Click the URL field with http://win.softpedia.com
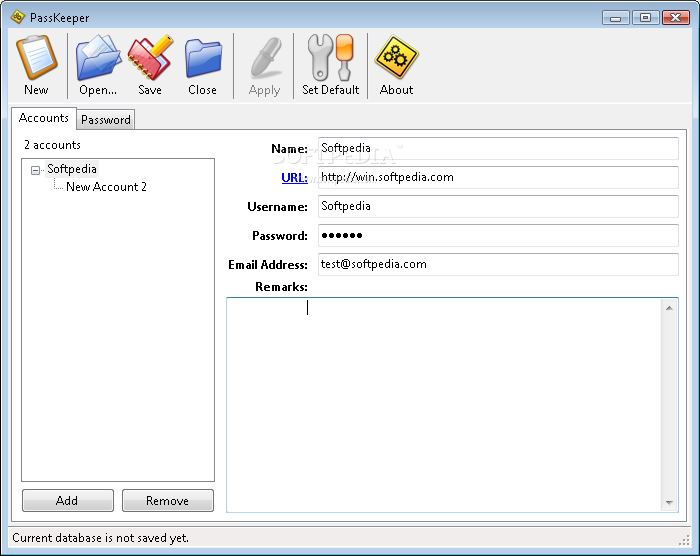 [498, 177]
